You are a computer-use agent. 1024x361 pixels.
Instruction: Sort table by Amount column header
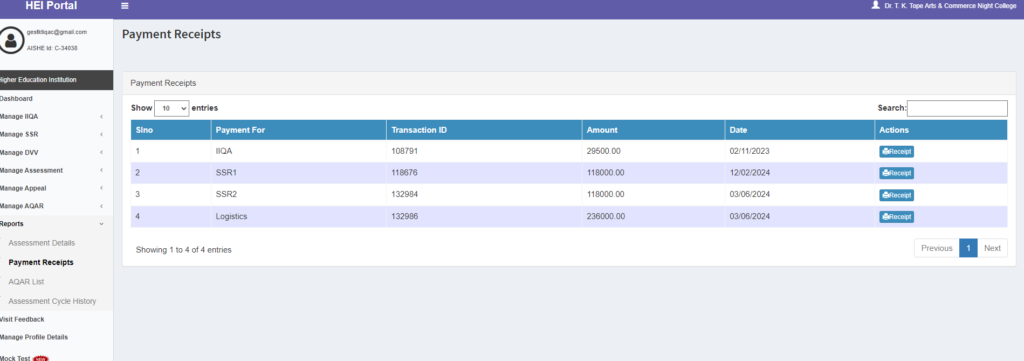click(653, 130)
